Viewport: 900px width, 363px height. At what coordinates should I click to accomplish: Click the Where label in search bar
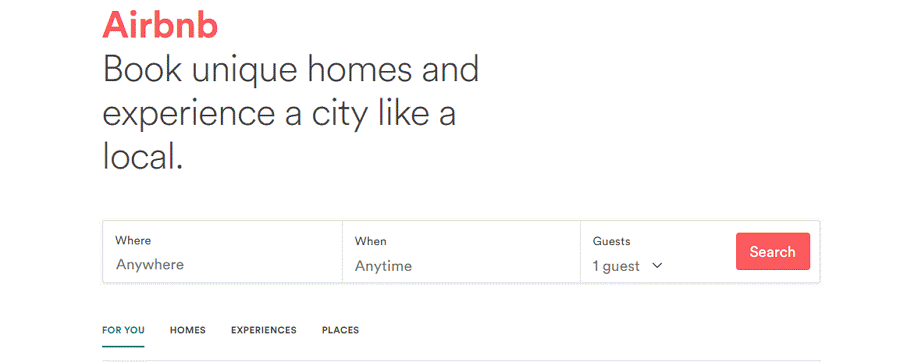(133, 240)
